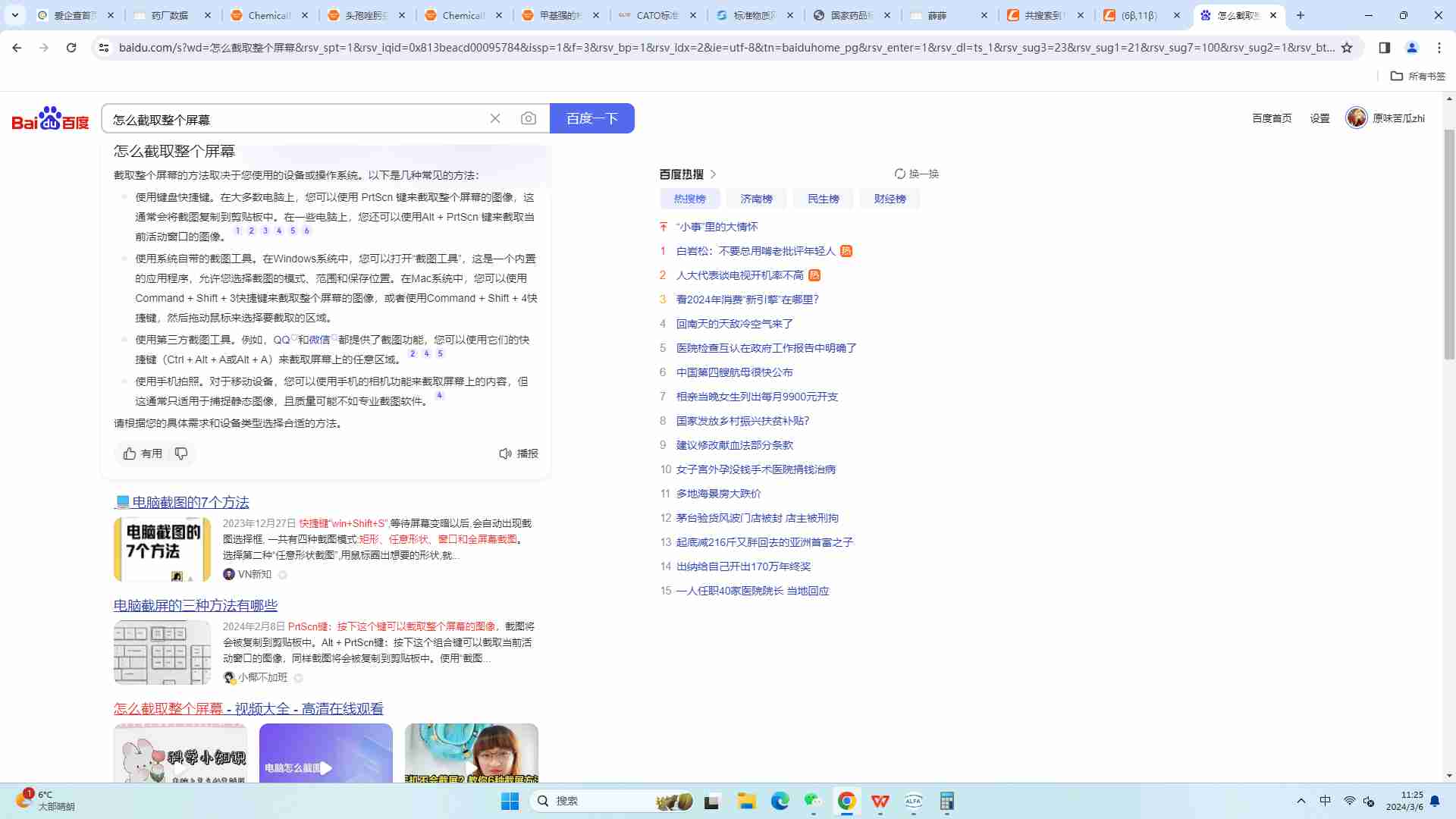Click the 百度一下 search button
This screenshot has height=819, width=1456.
pyautogui.click(x=592, y=118)
